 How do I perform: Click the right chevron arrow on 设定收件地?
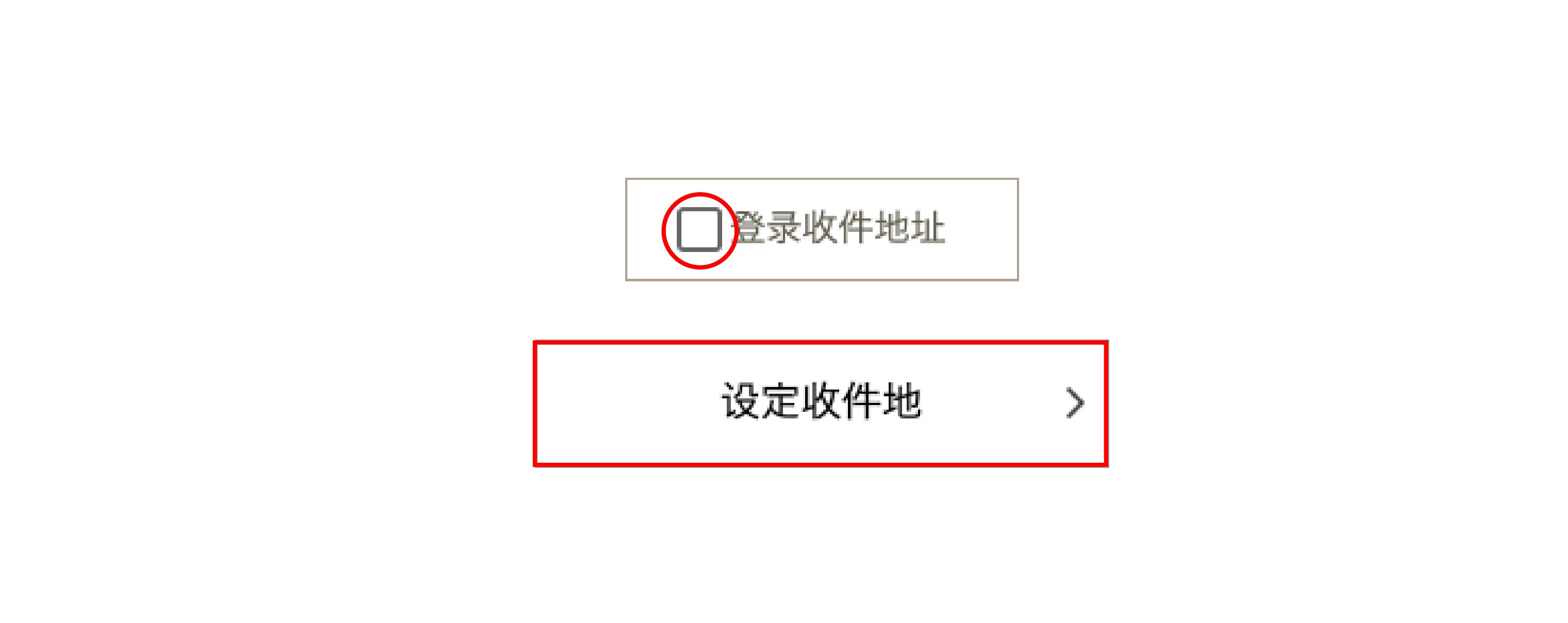(1075, 403)
